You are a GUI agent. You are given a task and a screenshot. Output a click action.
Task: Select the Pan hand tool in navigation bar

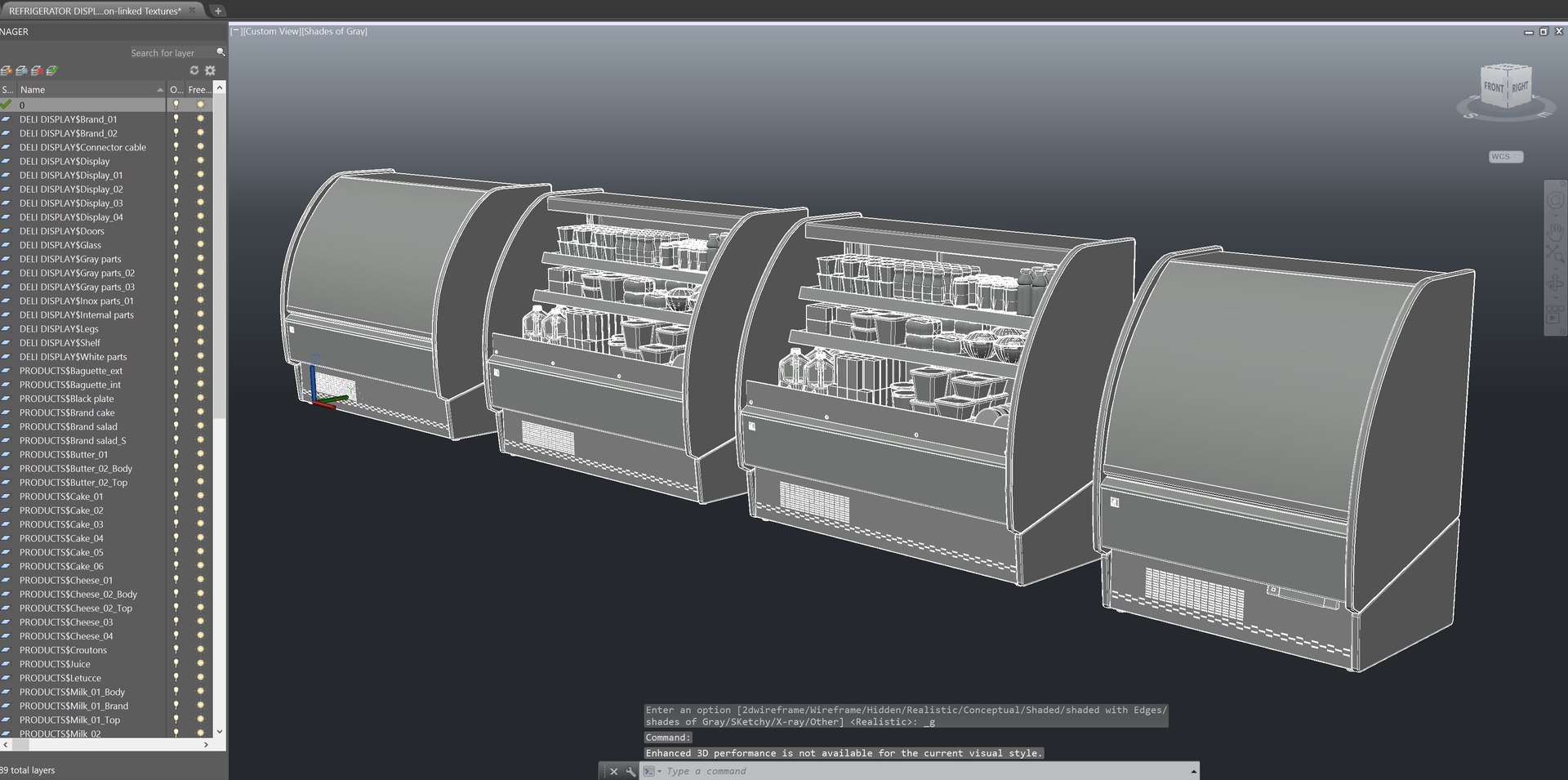click(x=1555, y=233)
